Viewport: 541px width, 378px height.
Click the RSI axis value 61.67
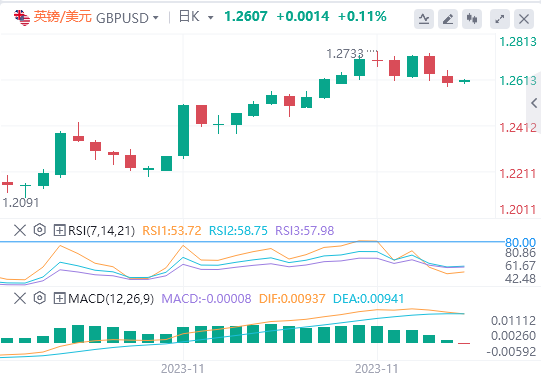click(x=520, y=266)
